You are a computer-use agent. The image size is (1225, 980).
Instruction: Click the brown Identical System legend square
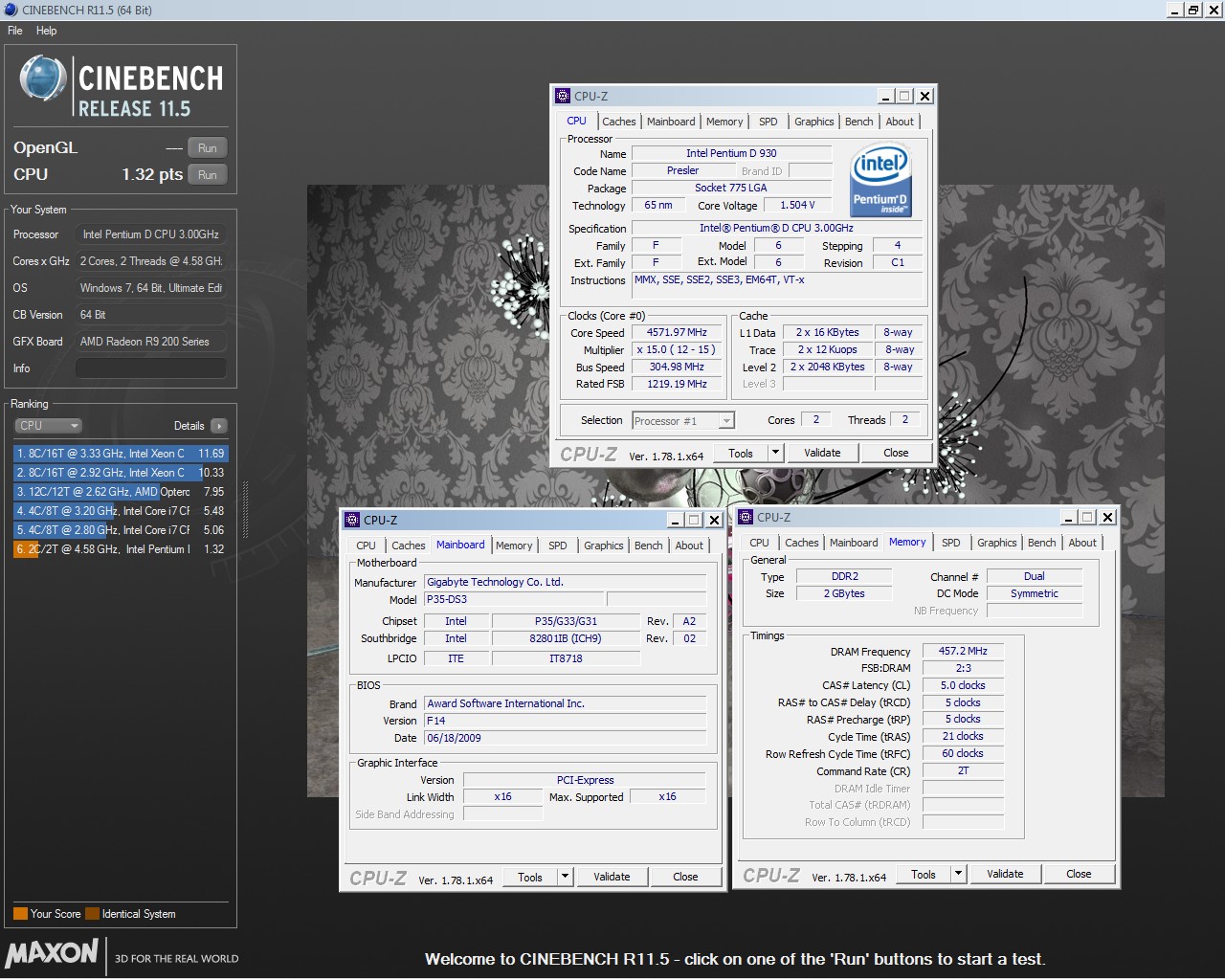[92, 913]
